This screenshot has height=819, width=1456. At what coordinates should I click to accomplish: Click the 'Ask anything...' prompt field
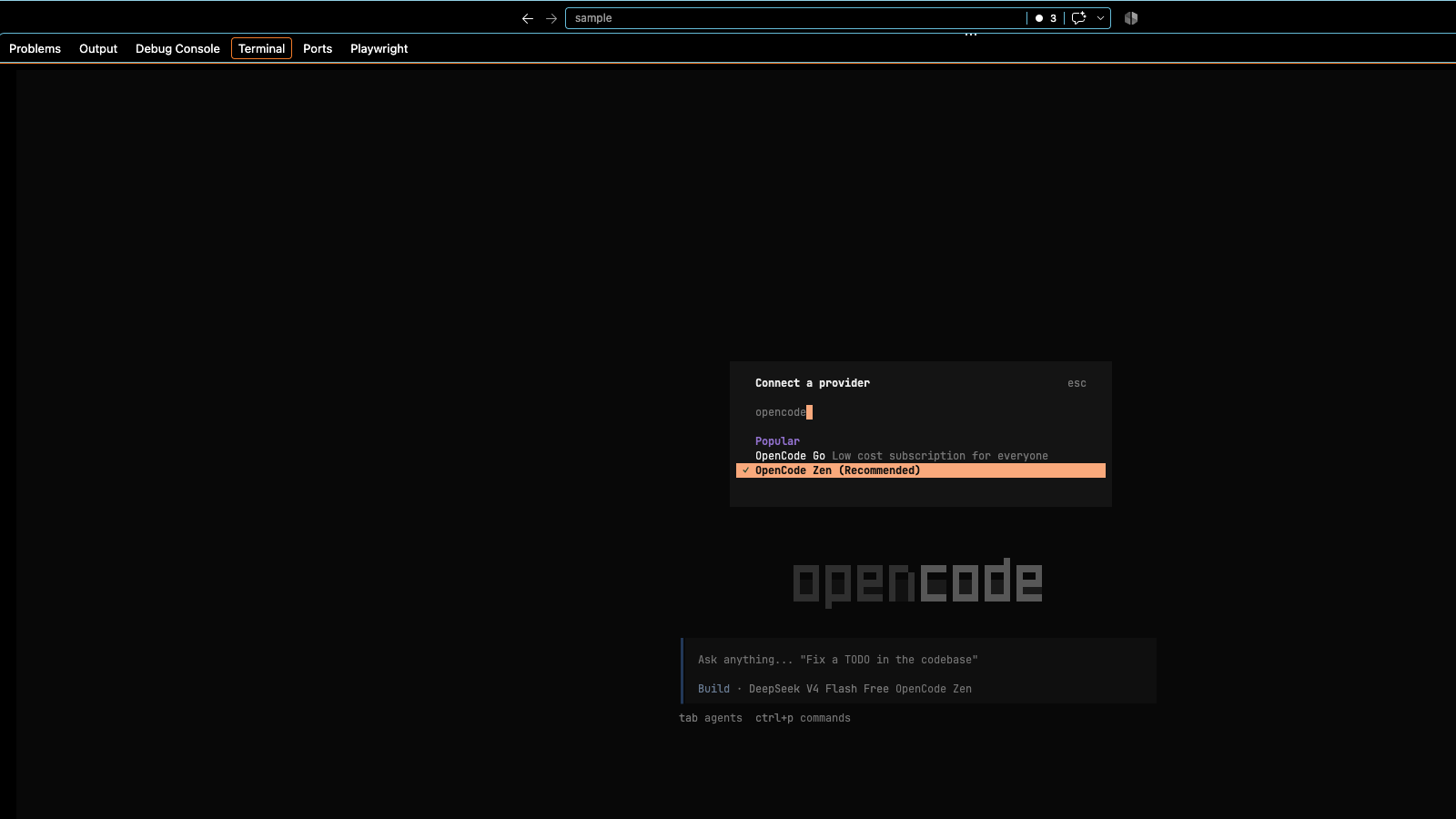[x=919, y=660]
